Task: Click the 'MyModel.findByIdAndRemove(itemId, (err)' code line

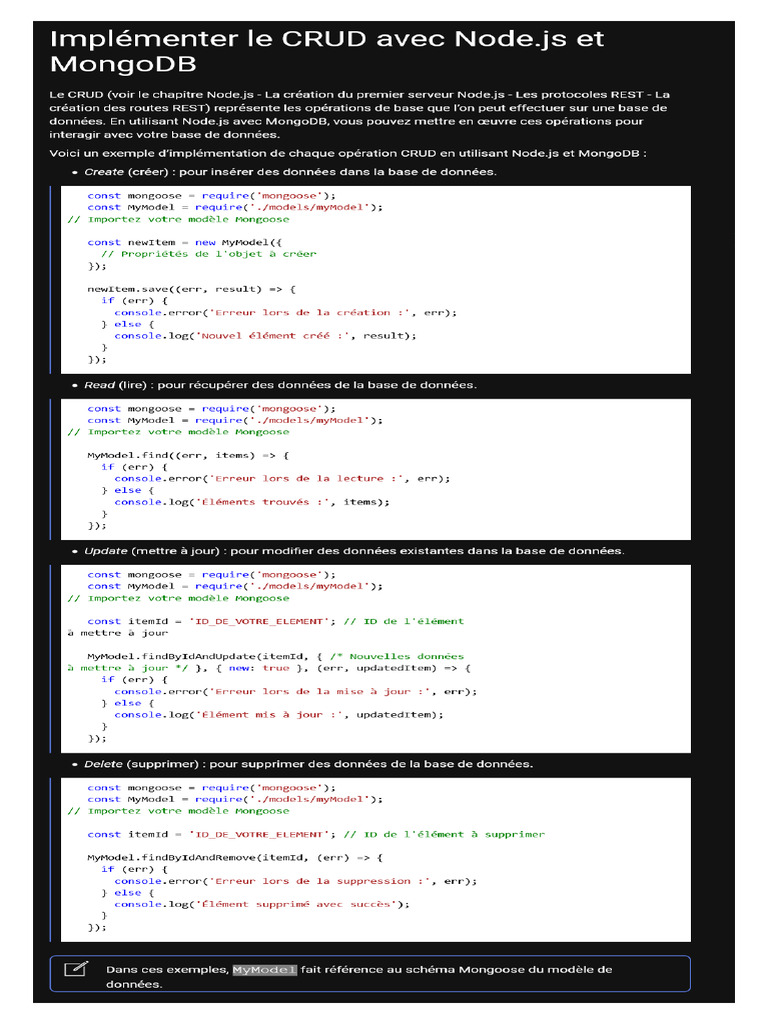Action: point(235,857)
